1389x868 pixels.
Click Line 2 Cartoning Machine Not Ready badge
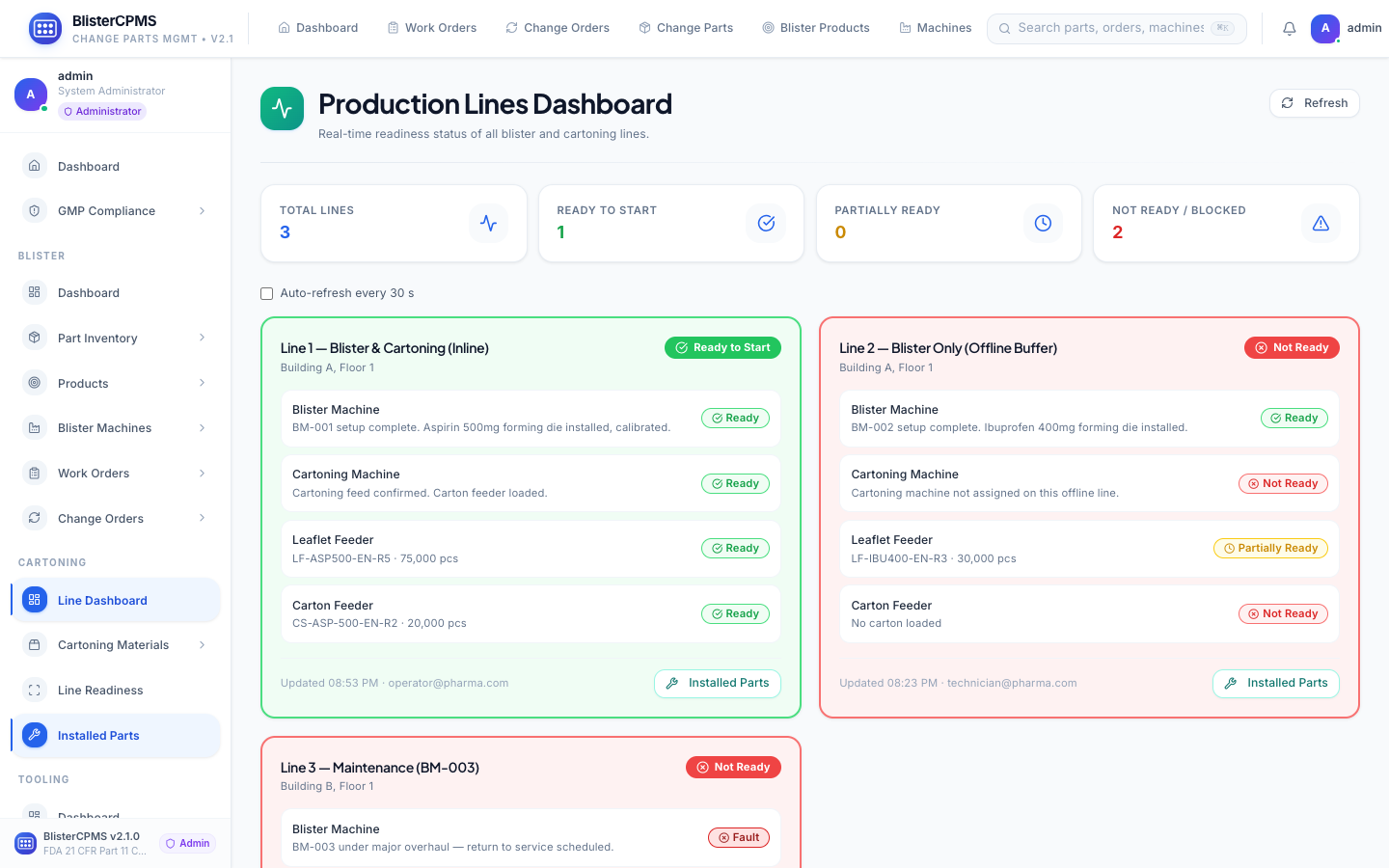[1283, 483]
